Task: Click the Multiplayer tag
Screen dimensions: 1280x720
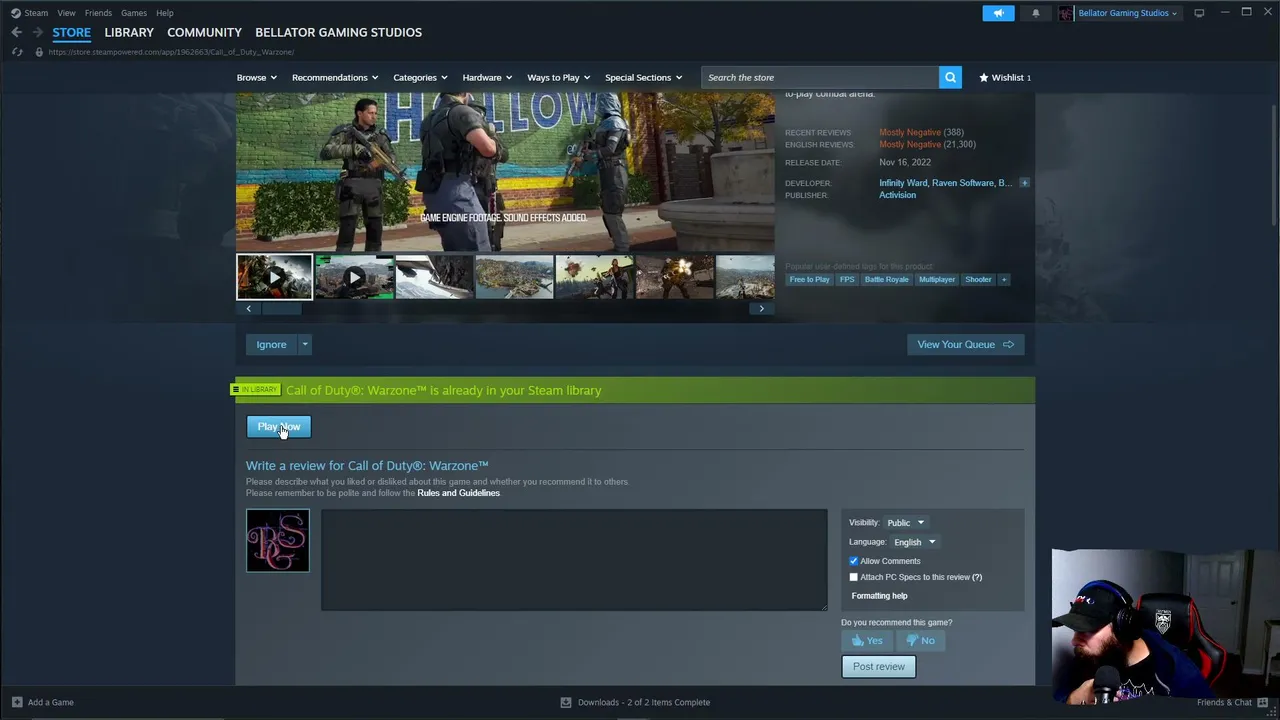Action: (937, 280)
